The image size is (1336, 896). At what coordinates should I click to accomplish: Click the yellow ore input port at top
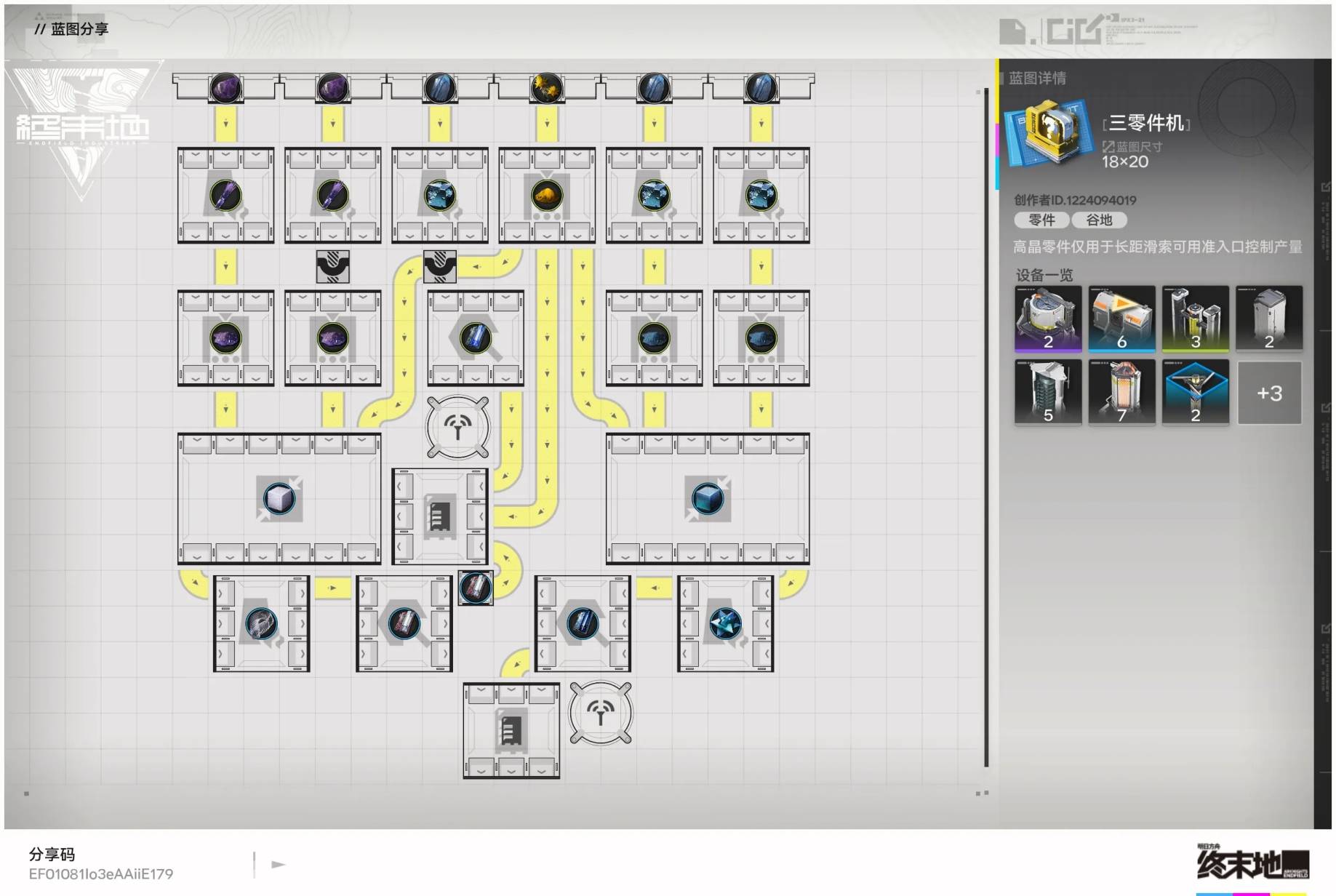[x=547, y=88]
